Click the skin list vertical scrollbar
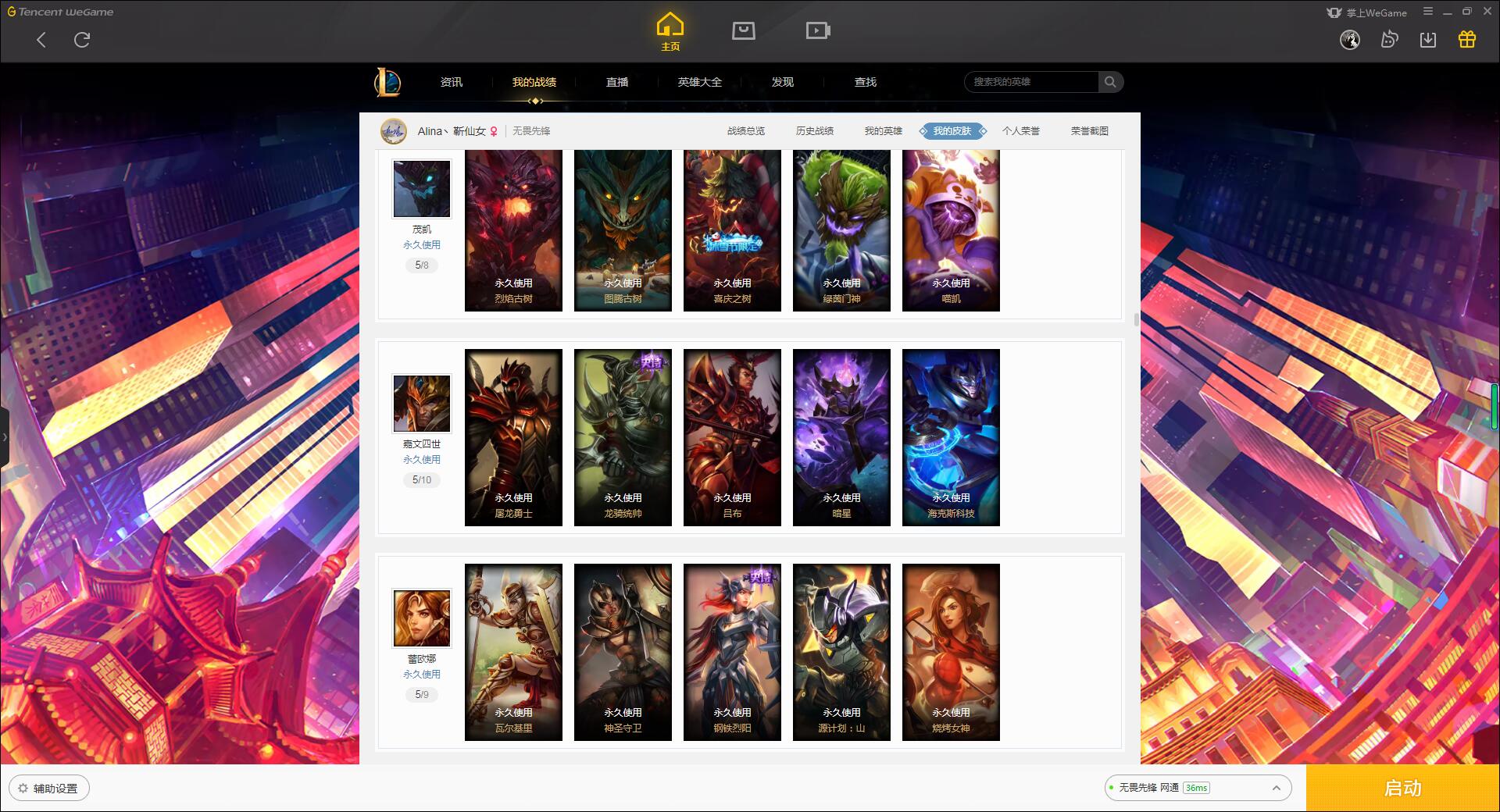 coord(1137,319)
